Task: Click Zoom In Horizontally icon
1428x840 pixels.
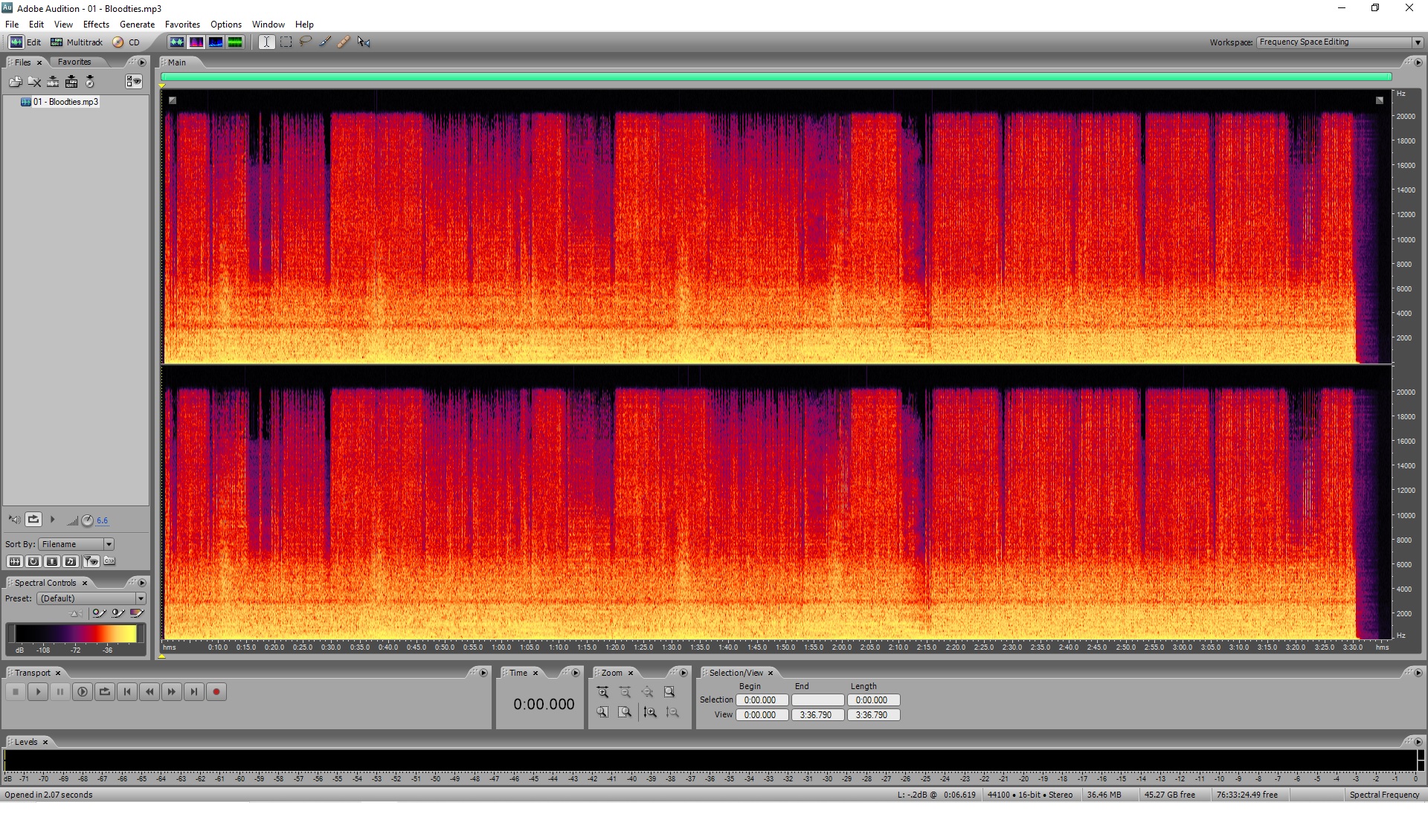Action: [x=602, y=692]
